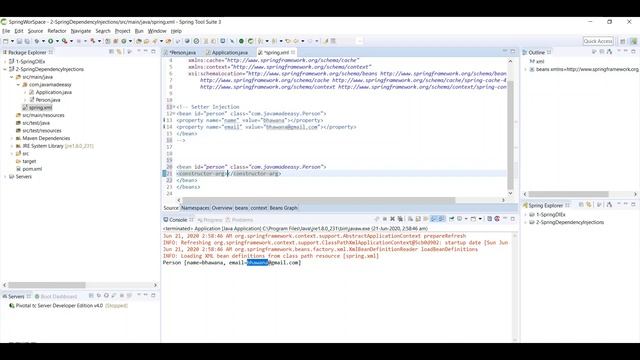Screen dimensions: 640x360
Task: Open the File menu
Action: (6, 31)
